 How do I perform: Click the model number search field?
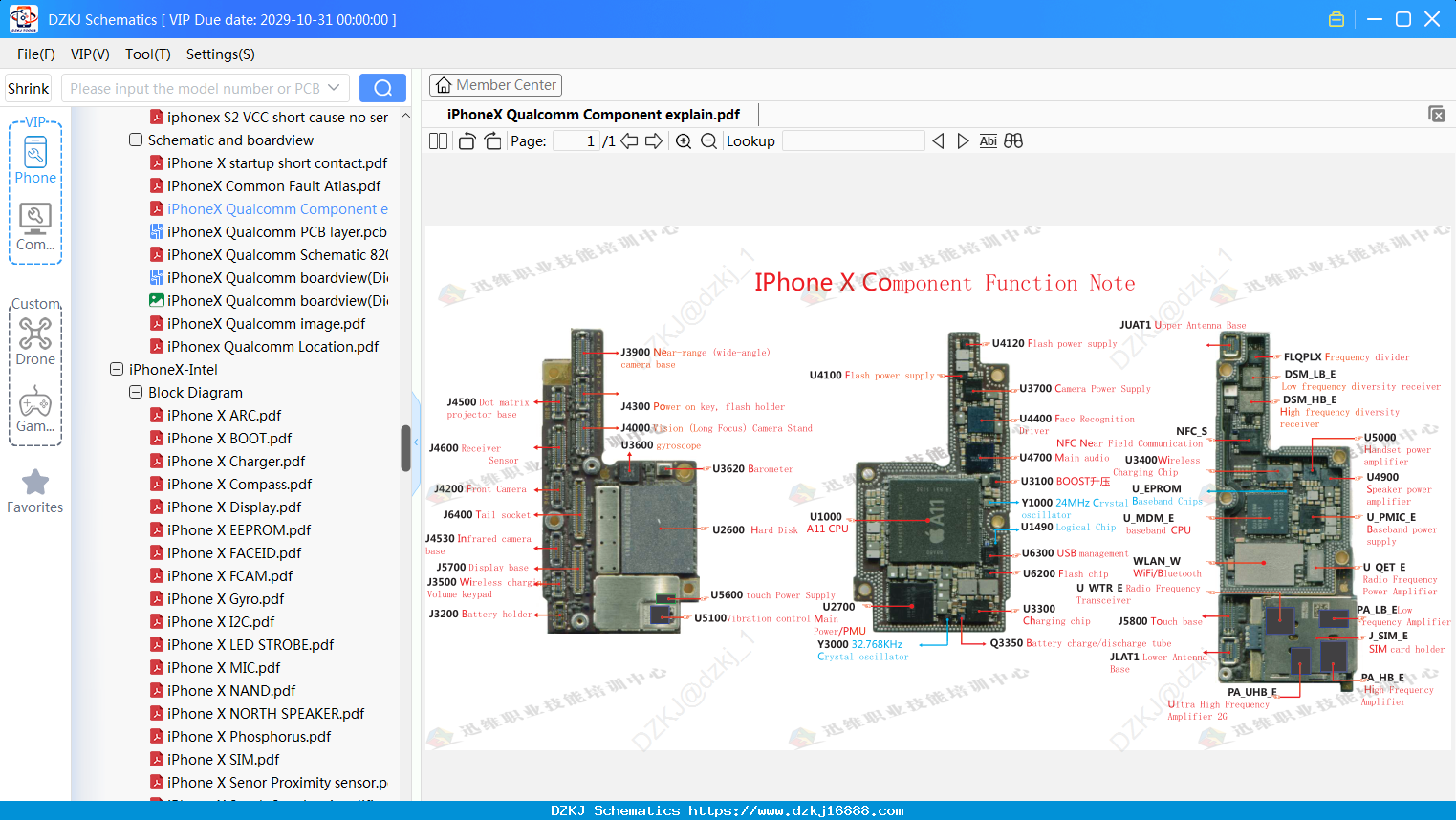pos(196,88)
